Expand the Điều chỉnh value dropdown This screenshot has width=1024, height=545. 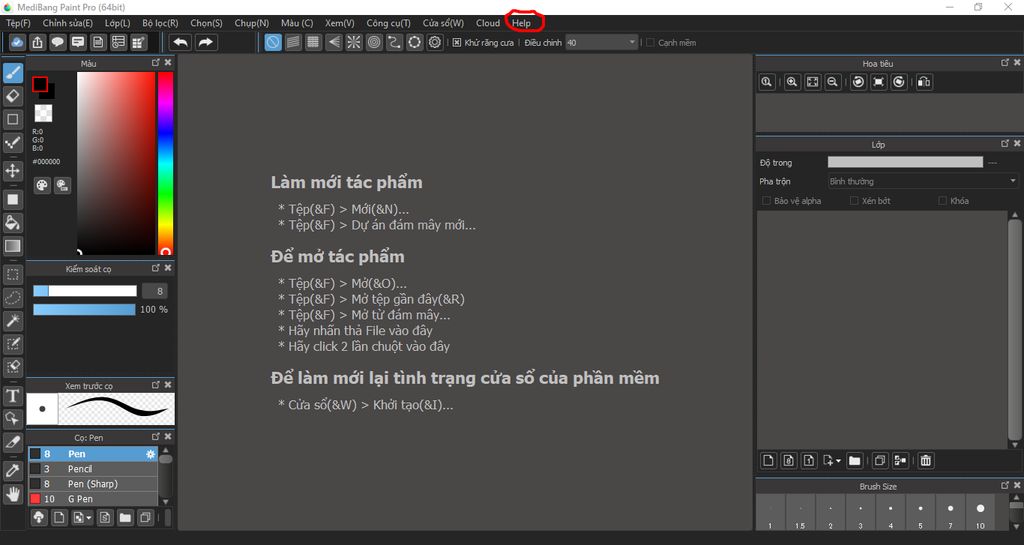[632, 43]
